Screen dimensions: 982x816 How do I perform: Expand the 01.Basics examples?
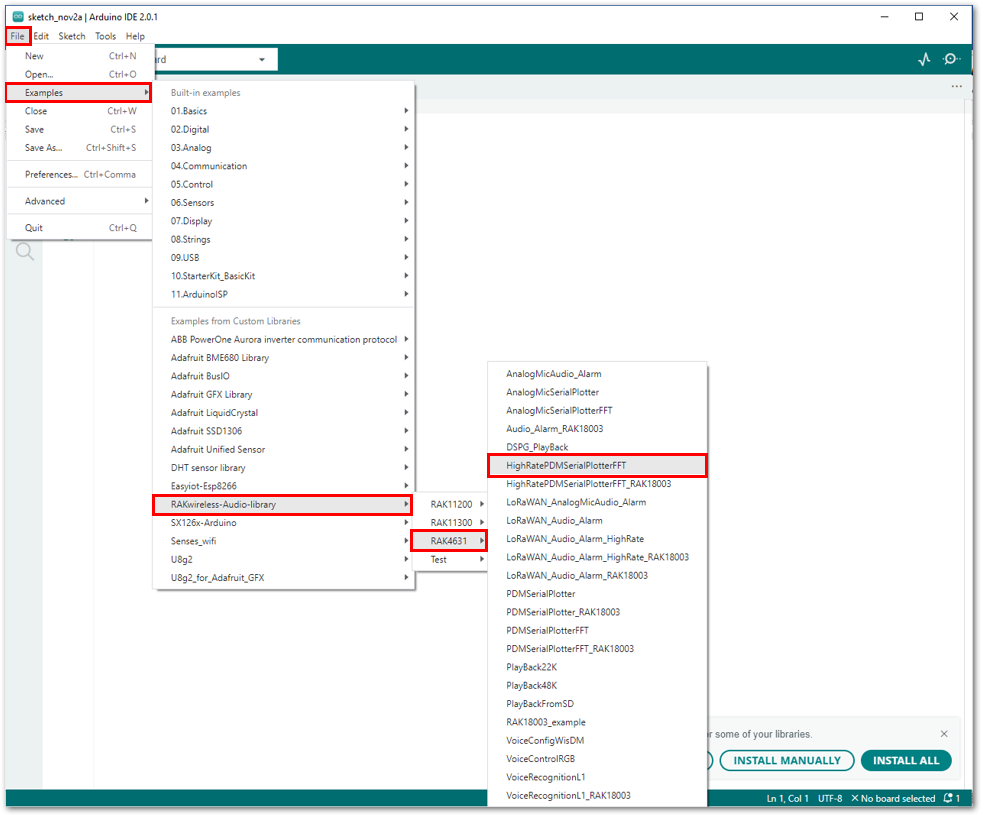pyautogui.click(x=284, y=111)
